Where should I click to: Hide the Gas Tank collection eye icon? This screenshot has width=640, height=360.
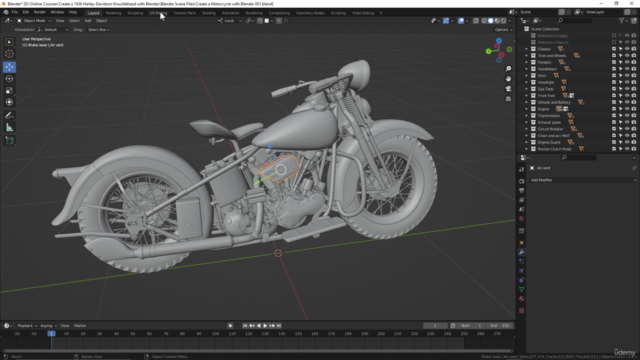pyautogui.click(x=627, y=89)
